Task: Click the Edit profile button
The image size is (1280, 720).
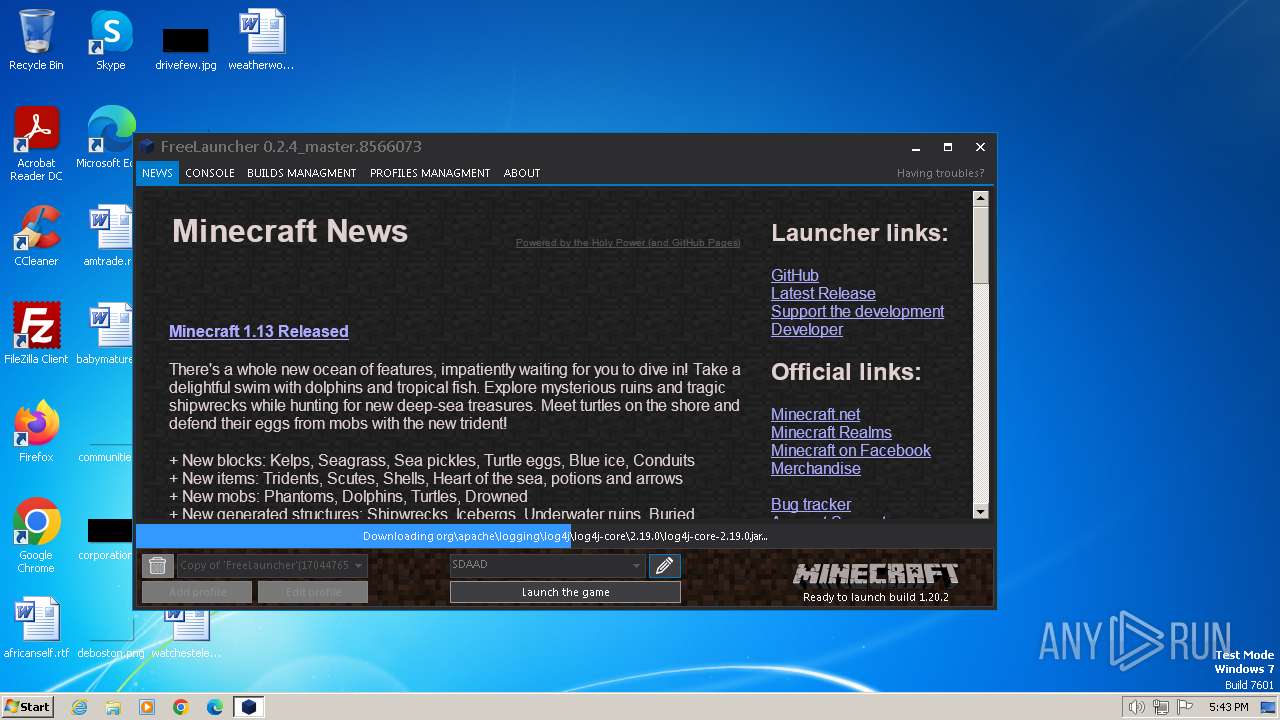Action: pos(313,592)
